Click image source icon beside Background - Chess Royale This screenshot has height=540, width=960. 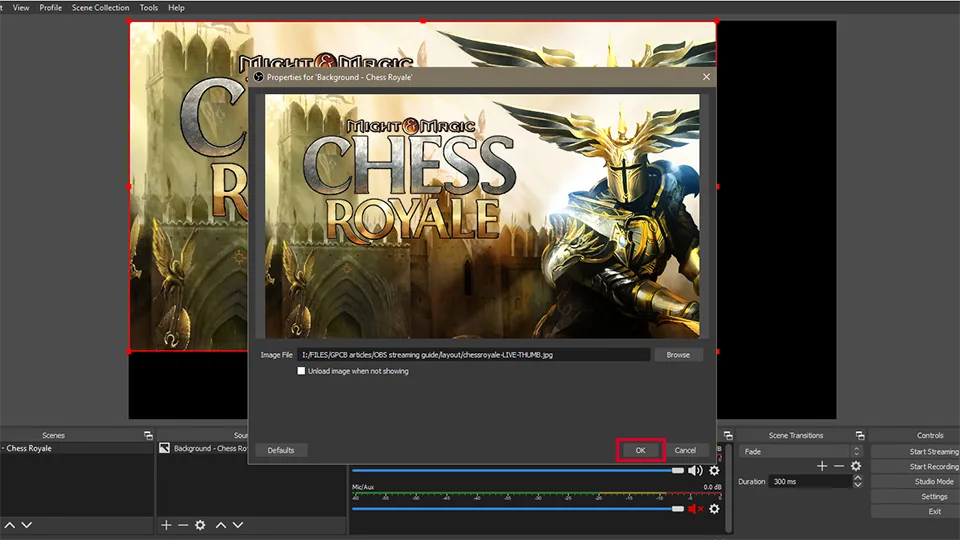click(x=164, y=448)
